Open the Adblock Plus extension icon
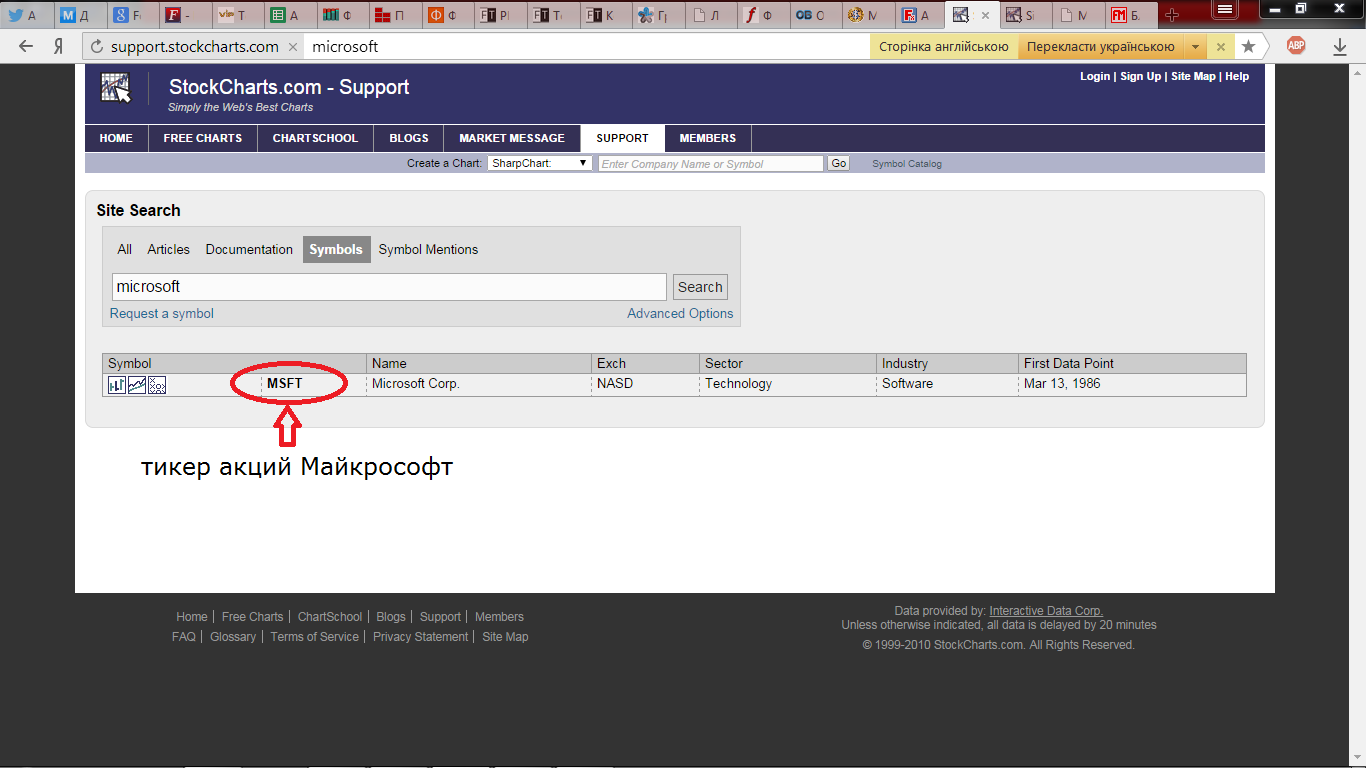The width and height of the screenshot is (1366, 768). 1296,45
